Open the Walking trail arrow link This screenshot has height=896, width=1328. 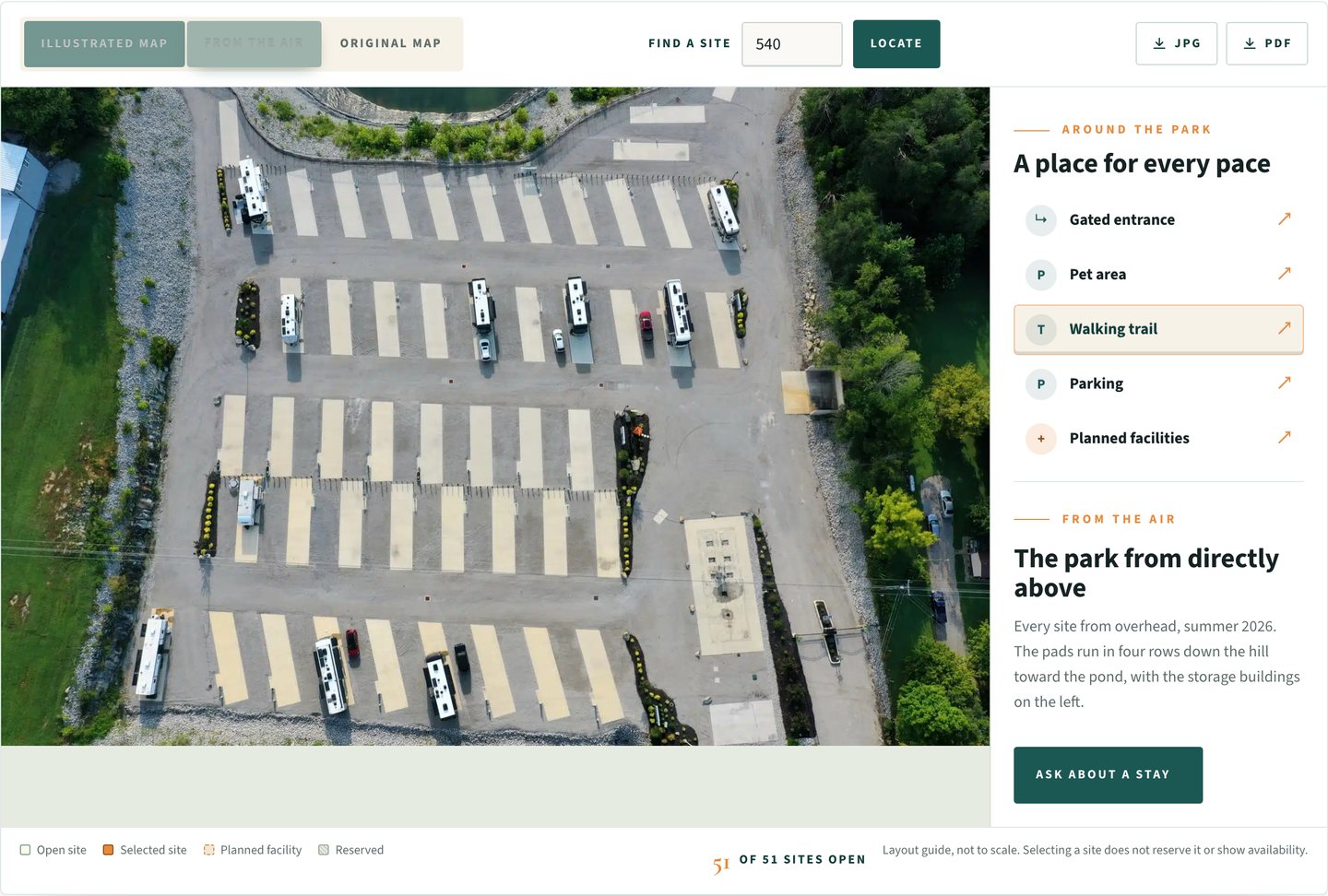click(1285, 327)
